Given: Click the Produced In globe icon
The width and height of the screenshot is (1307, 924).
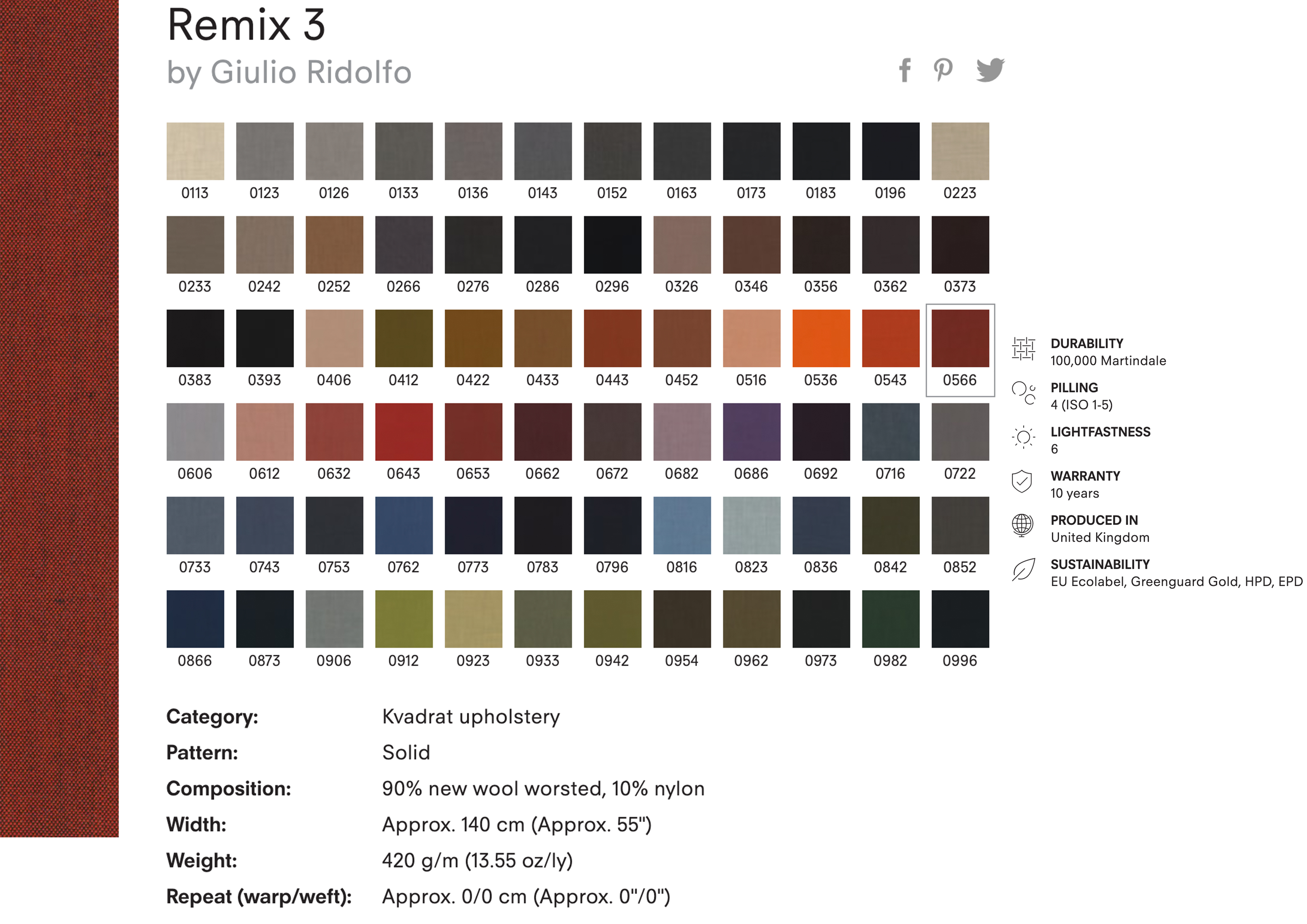Looking at the screenshot, I should (1022, 525).
